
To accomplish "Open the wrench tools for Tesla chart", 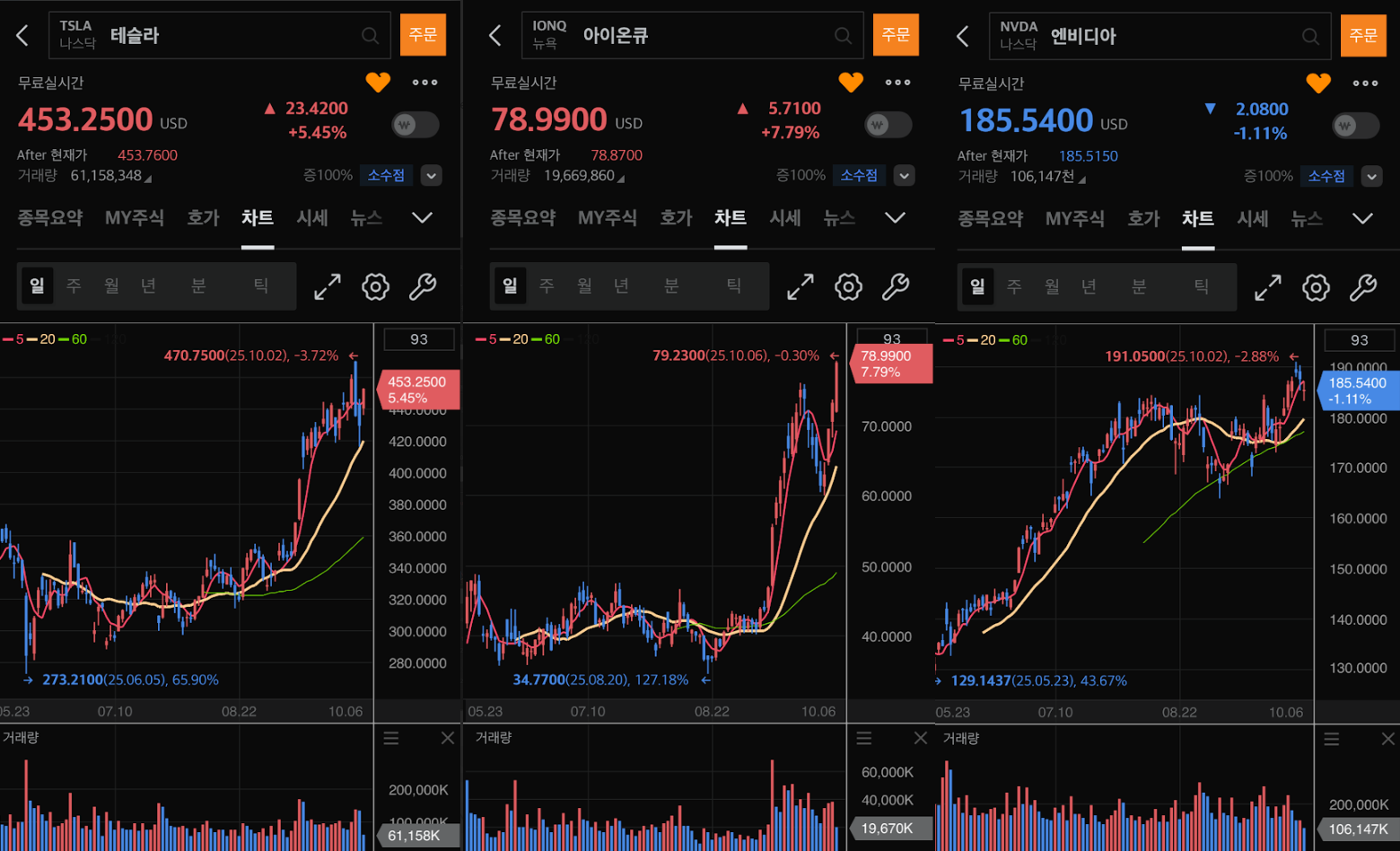I will pyautogui.click(x=423, y=287).
